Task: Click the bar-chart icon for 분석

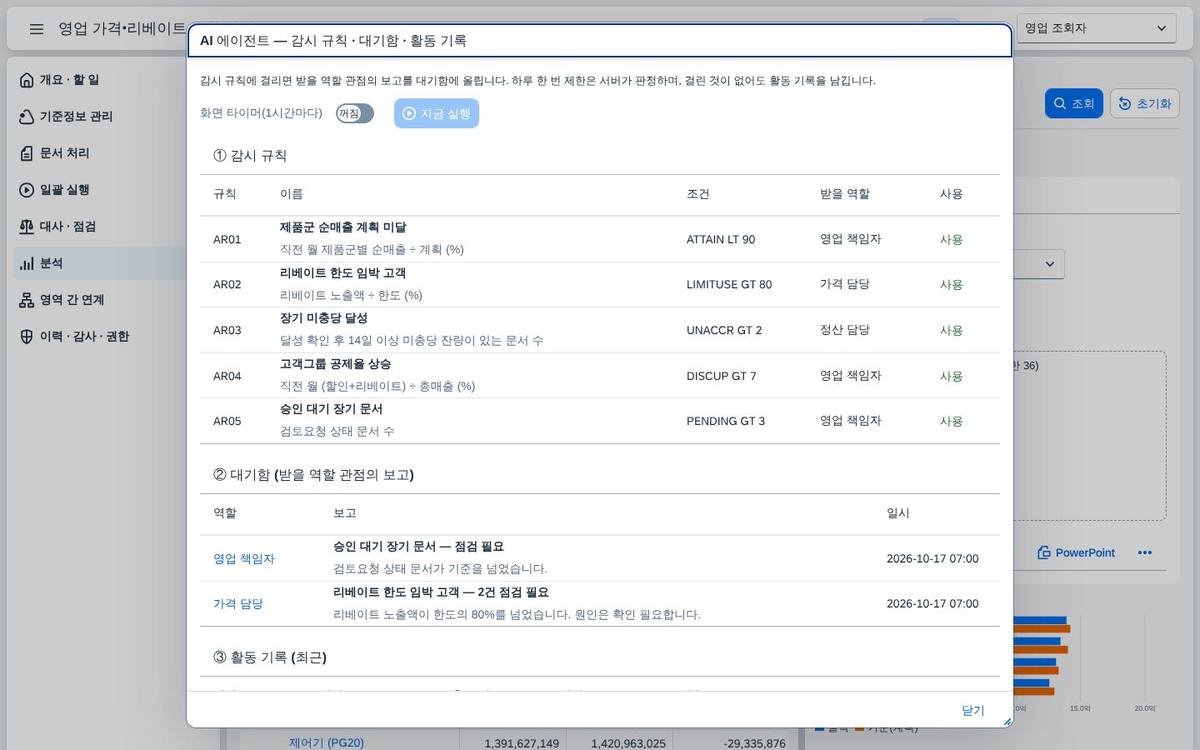Action: [x=27, y=263]
